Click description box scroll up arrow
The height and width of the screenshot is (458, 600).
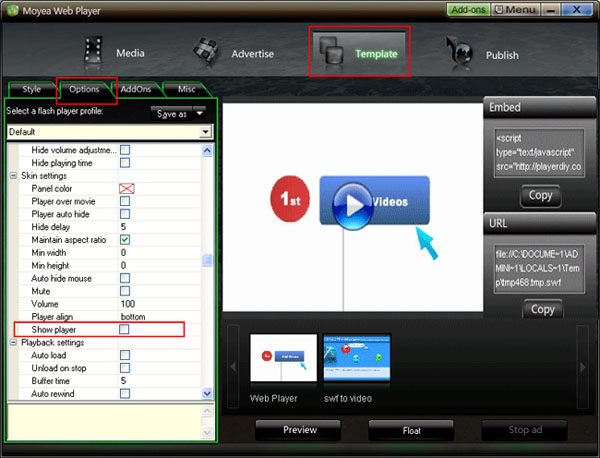click(x=207, y=411)
